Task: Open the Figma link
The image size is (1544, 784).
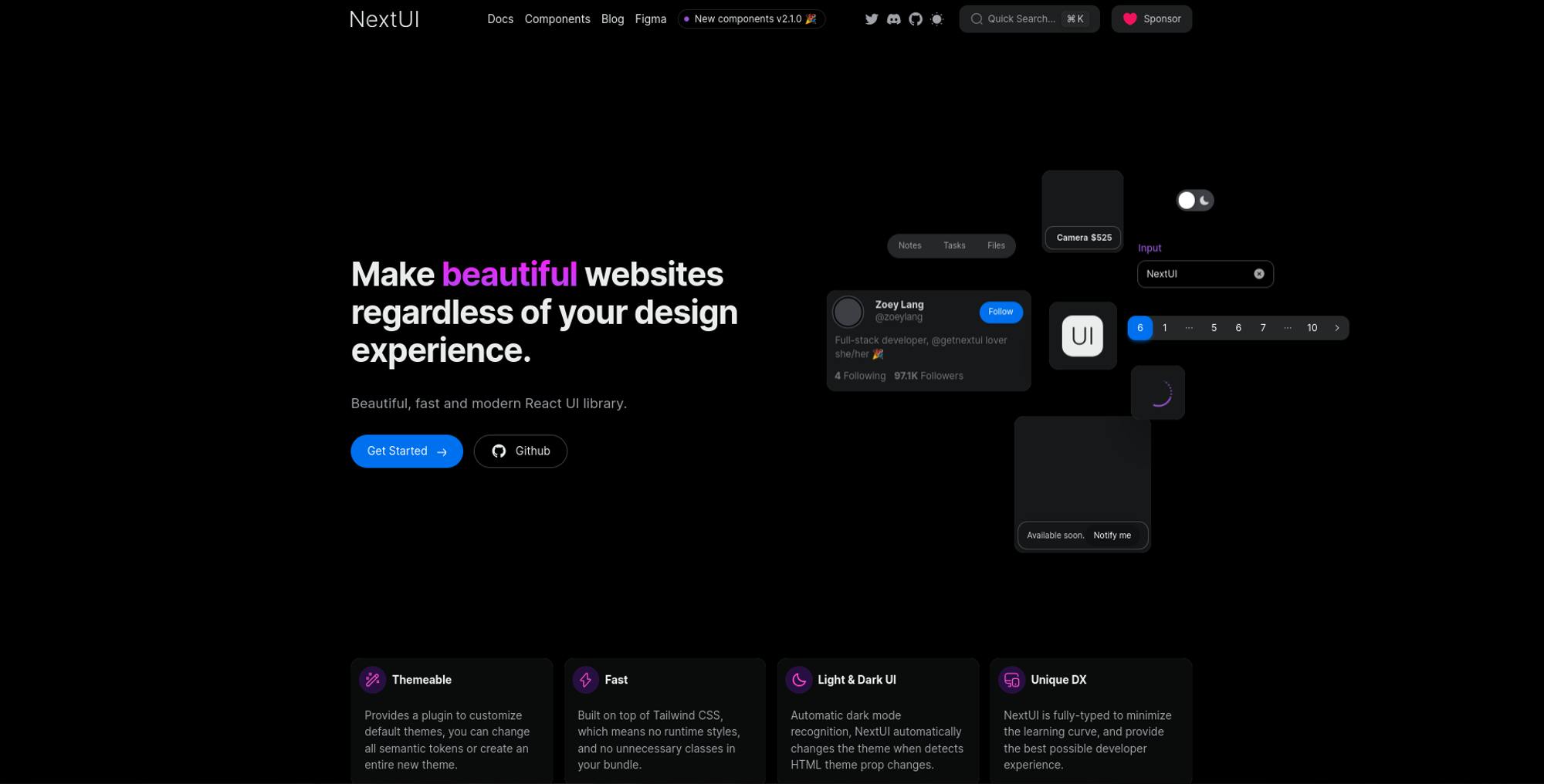Action: pos(651,19)
